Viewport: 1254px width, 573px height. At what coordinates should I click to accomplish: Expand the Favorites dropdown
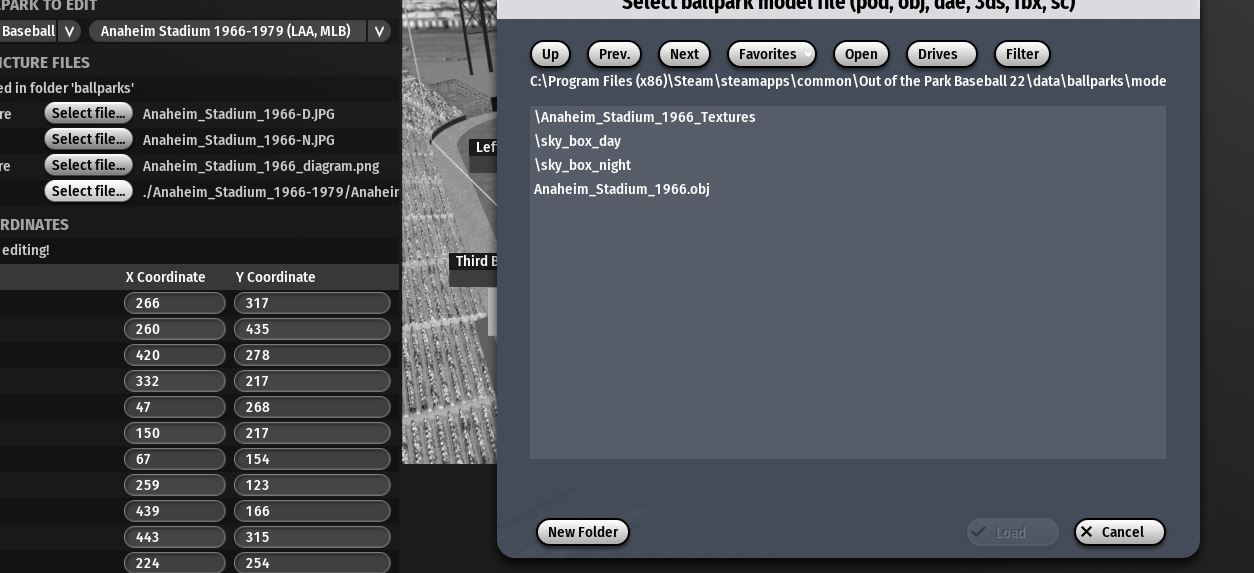click(772, 54)
